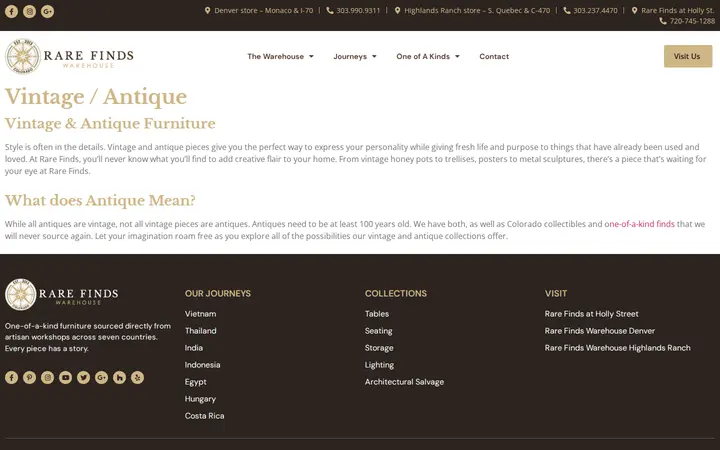Click the phone icon beside 303.237.4470
The image size is (720, 450).
567,10
